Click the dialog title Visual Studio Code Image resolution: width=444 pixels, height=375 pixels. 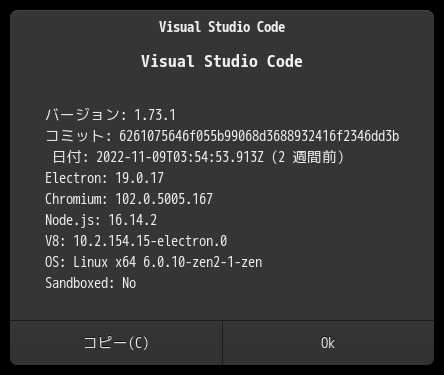(222, 27)
